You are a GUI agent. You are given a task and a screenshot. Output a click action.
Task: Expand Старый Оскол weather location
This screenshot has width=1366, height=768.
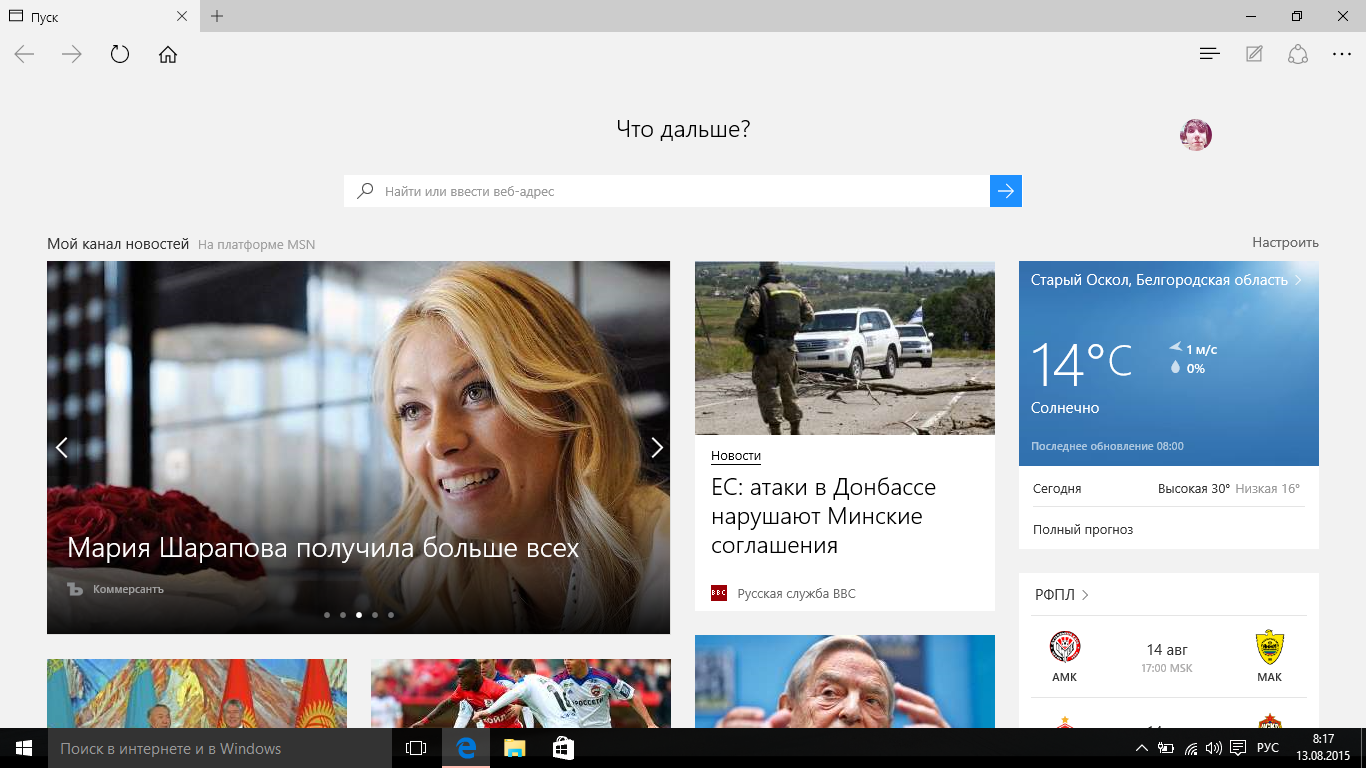pos(1167,280)
